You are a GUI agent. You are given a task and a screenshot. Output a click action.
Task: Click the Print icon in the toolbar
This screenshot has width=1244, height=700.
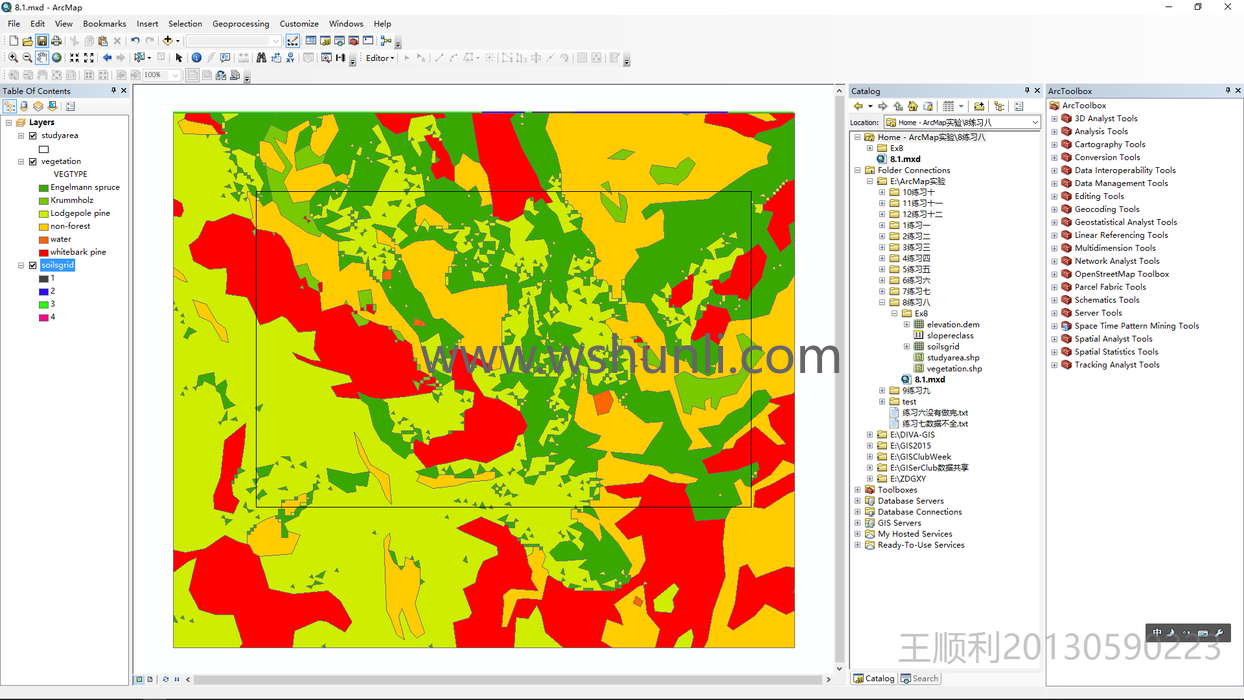56,41
